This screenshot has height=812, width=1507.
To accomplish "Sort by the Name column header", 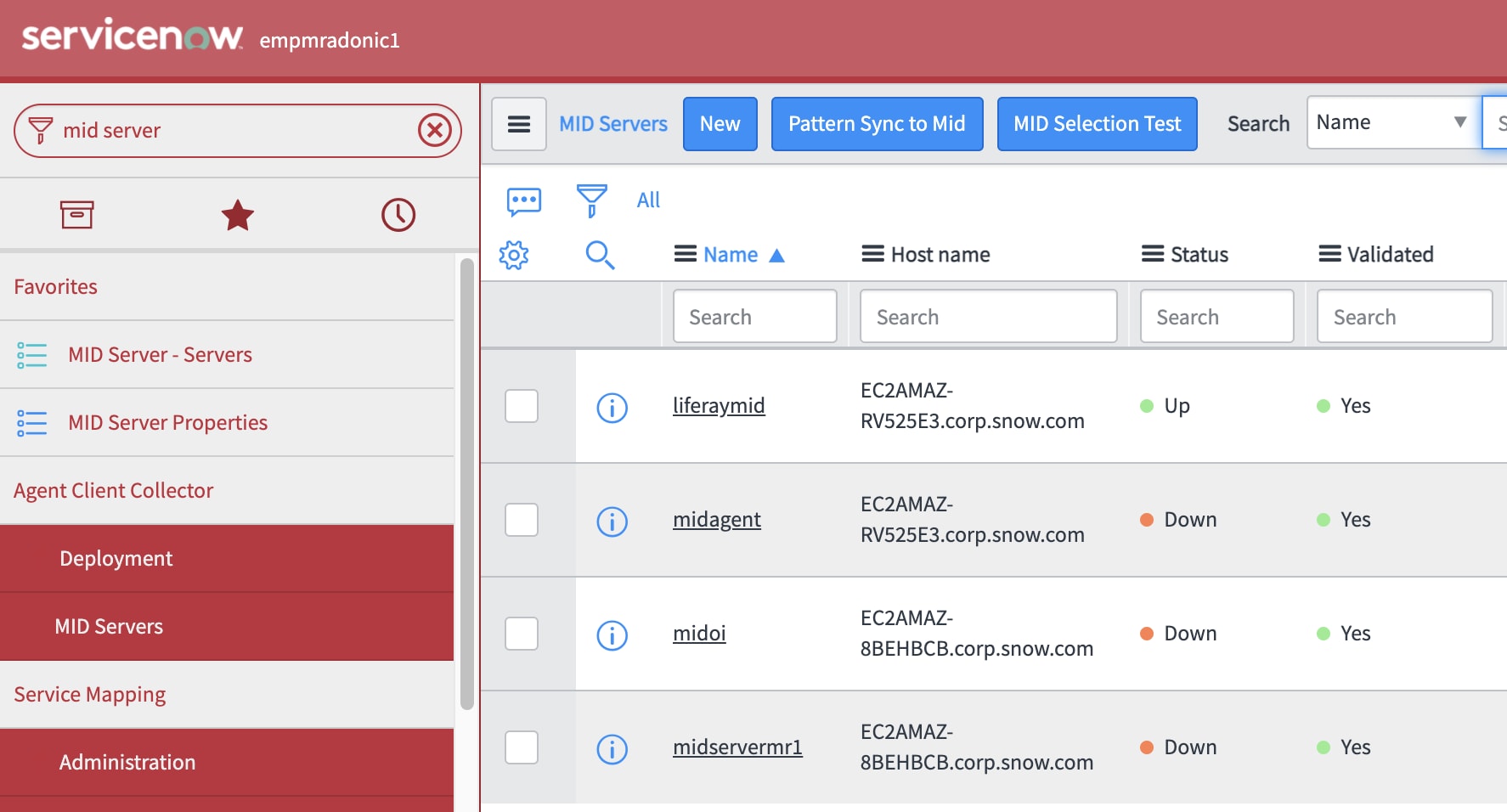I will 731,255.
